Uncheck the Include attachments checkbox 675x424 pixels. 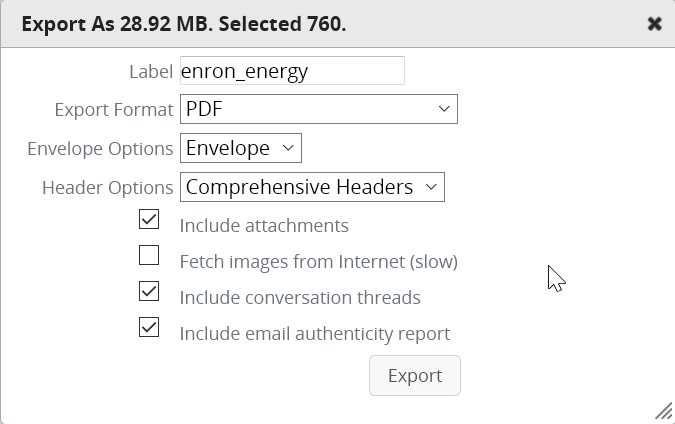149,218
